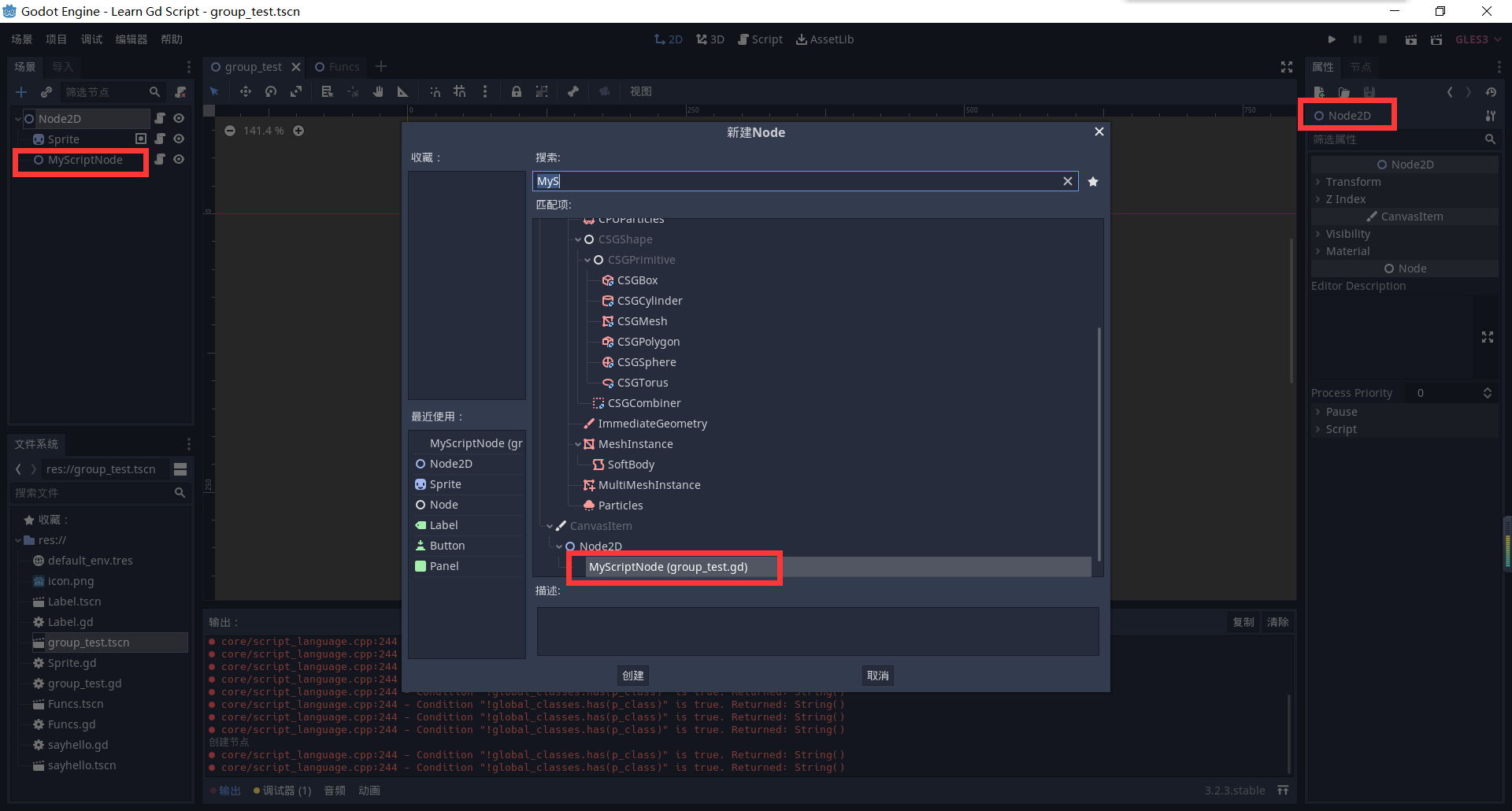1512x811 pixels.
Task: Click 取消 button in dialog
Action: [877, 676]
